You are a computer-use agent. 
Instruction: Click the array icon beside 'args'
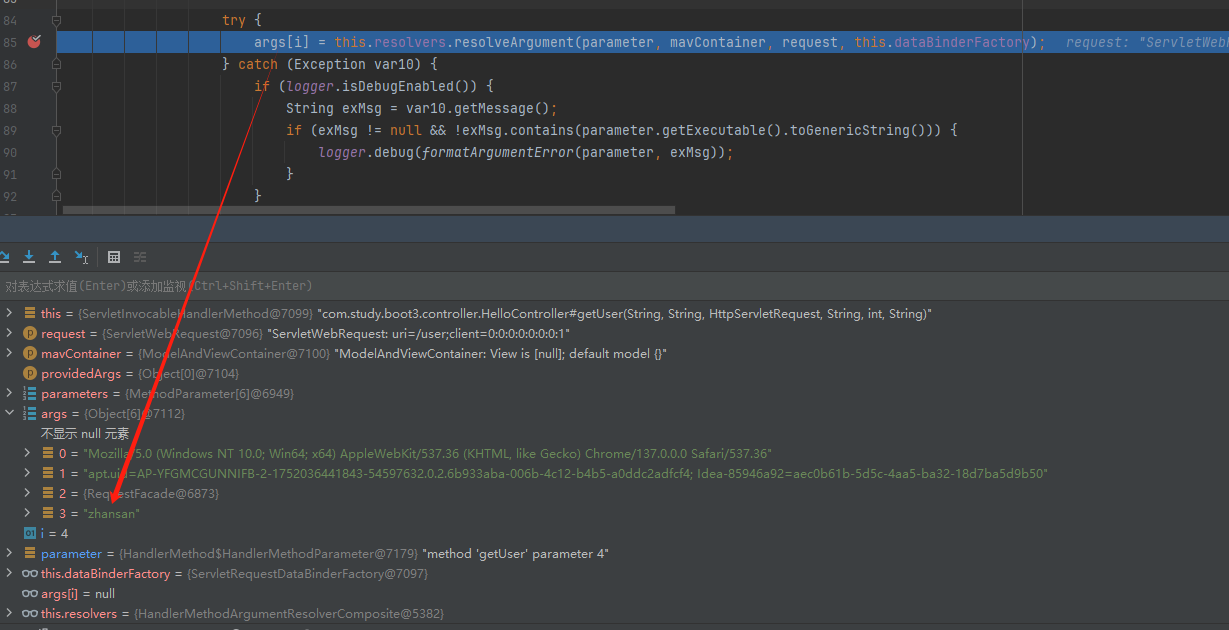[x=29, y=413]
